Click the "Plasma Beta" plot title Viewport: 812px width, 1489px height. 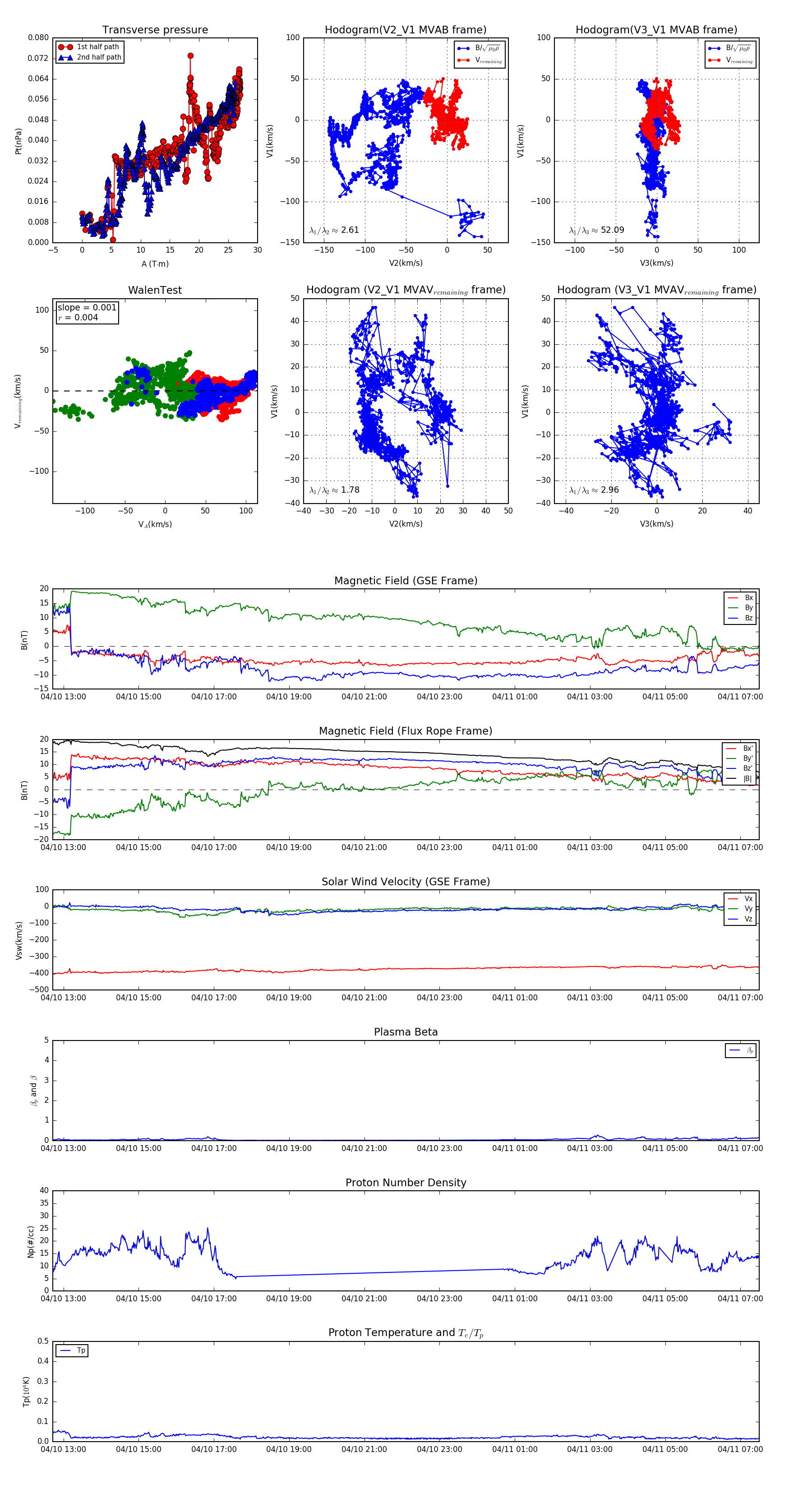pos(406,1032)
